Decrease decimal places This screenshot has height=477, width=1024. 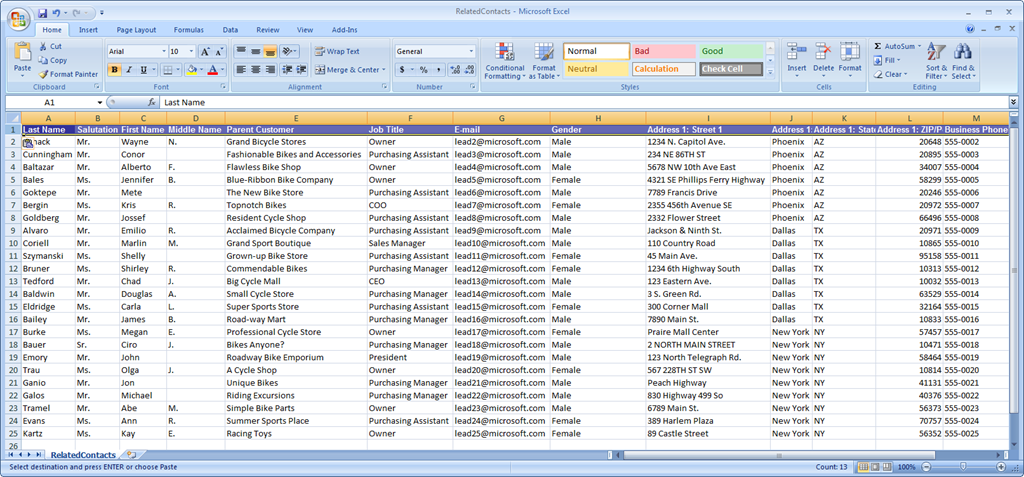point(469,69)
